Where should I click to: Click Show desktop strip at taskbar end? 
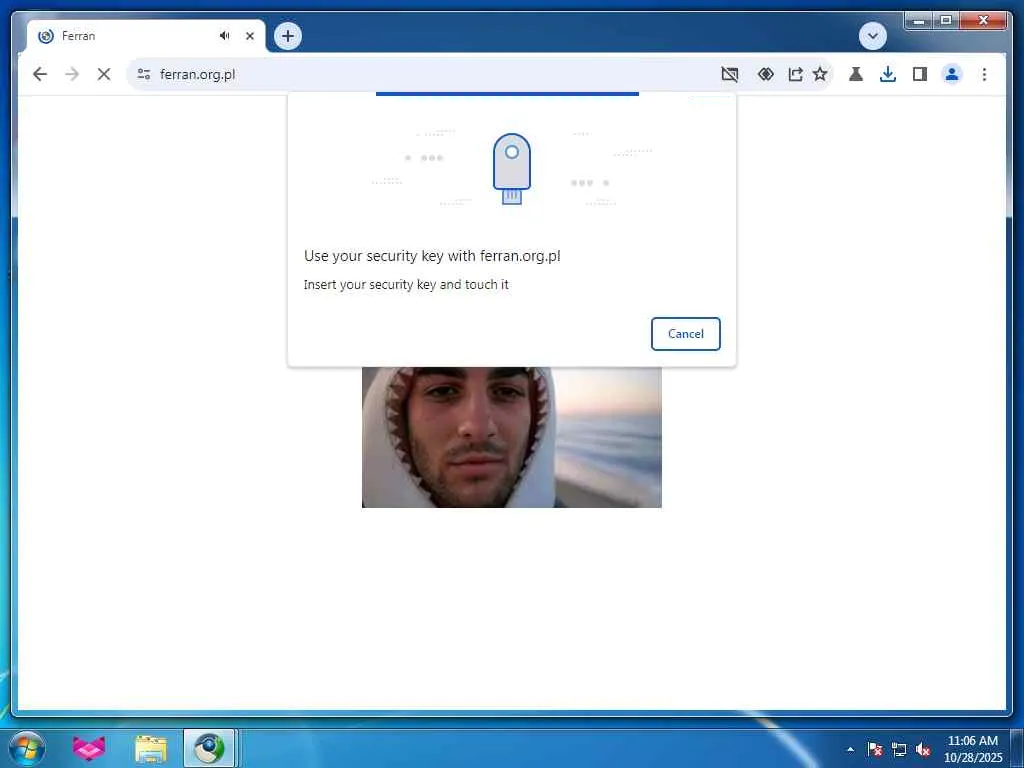coord(1017,748)
